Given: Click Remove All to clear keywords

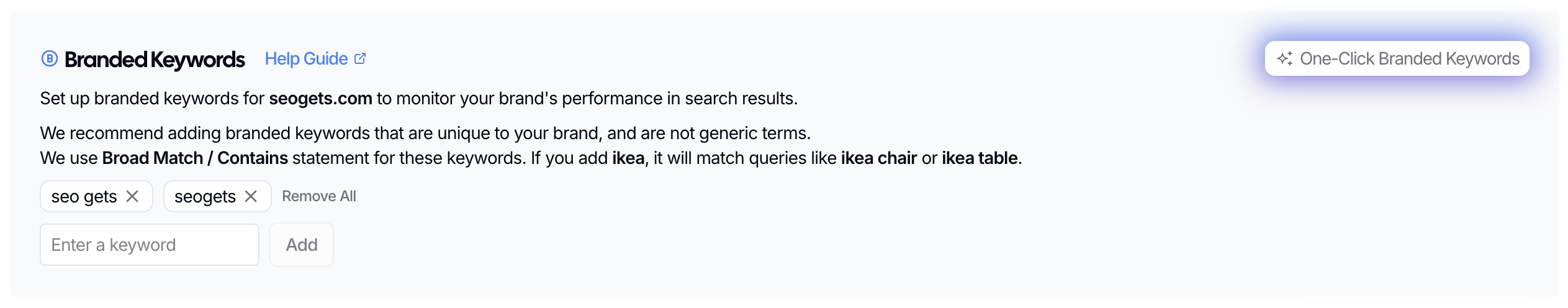Looking at the screenshot, I should 318,196.
